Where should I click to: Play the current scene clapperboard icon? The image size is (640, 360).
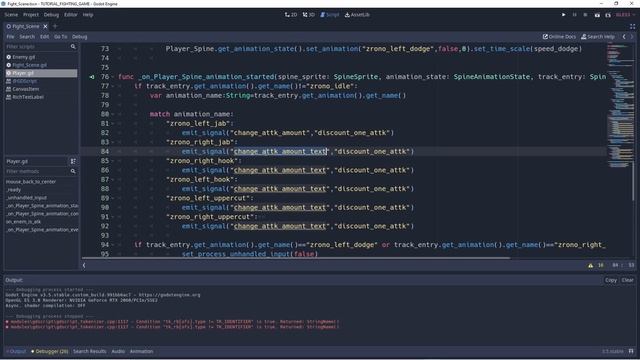coord(597,15)
